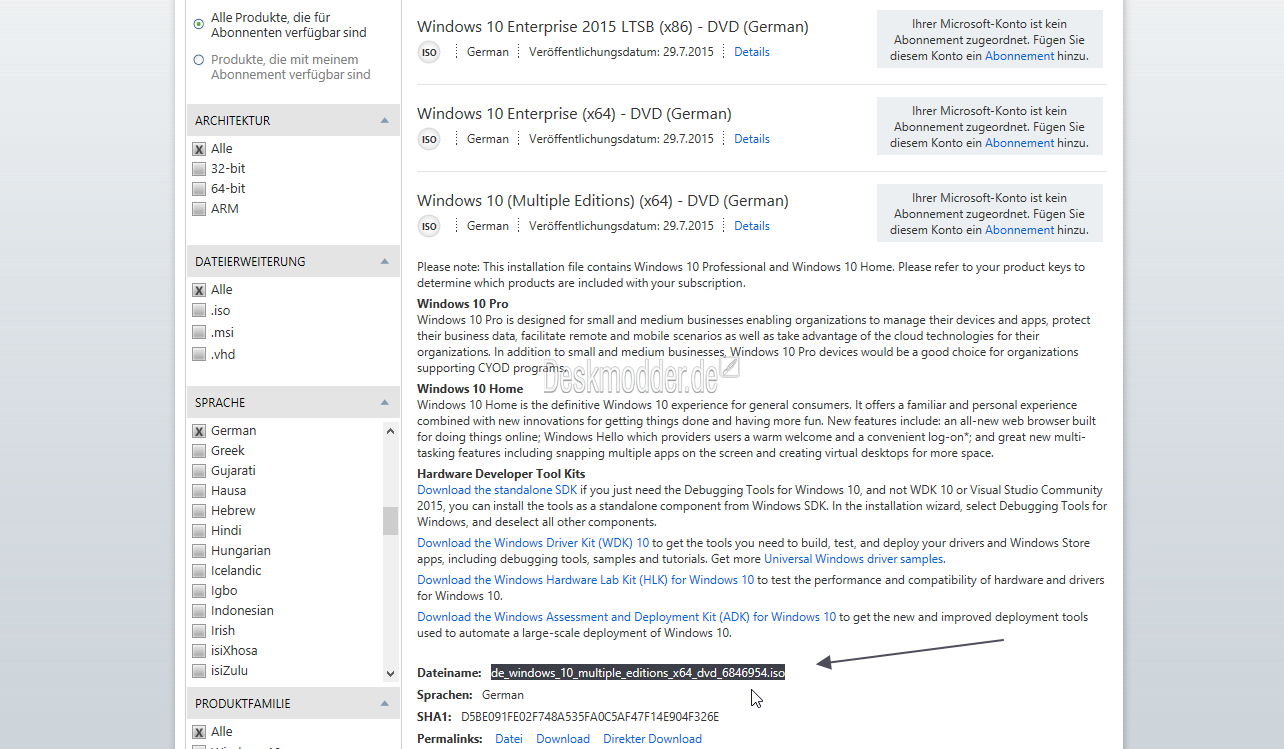Check the Hebrew language filter

[x=199, y=511]
